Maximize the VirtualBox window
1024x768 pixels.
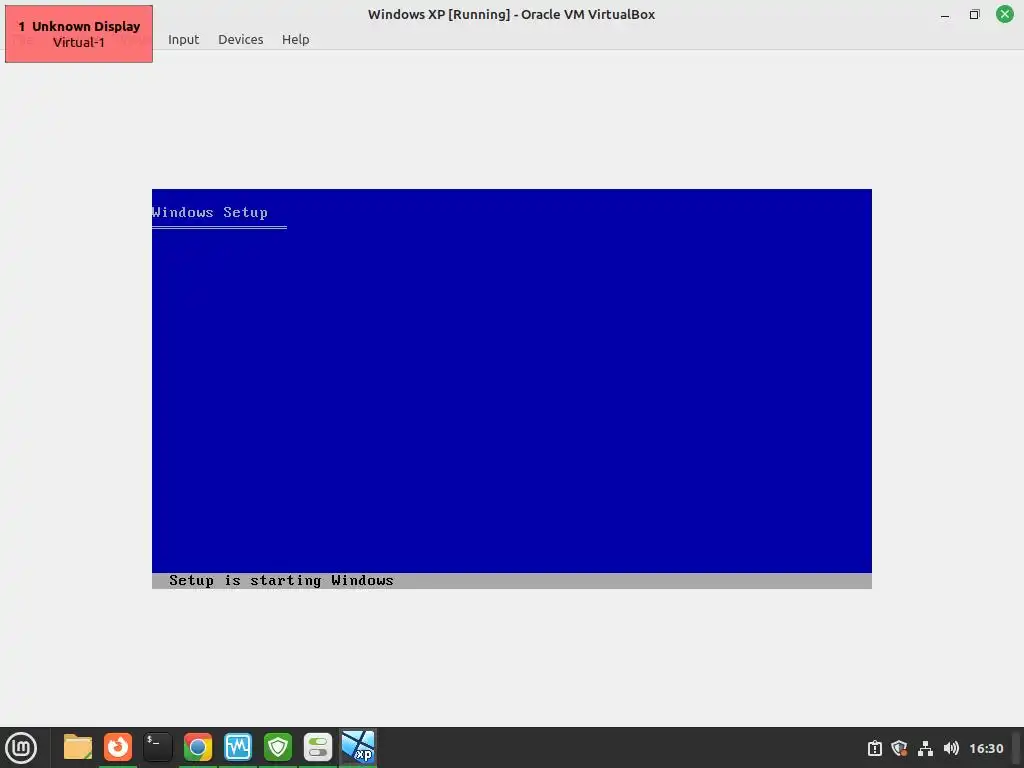pos(974,14)
